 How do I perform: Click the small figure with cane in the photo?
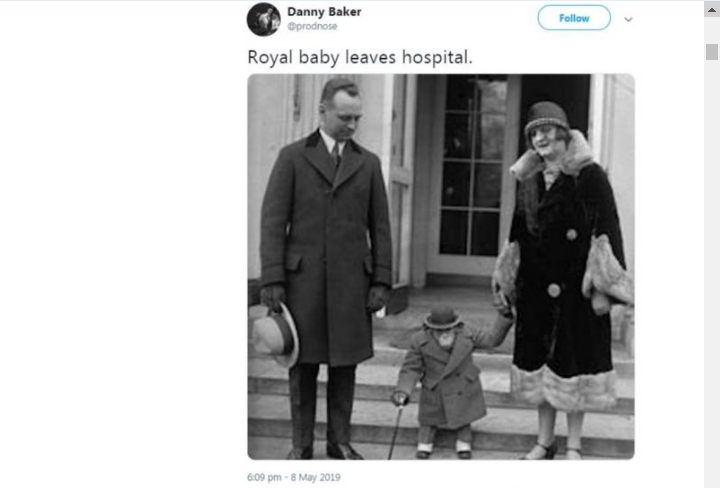click(443, 381)
